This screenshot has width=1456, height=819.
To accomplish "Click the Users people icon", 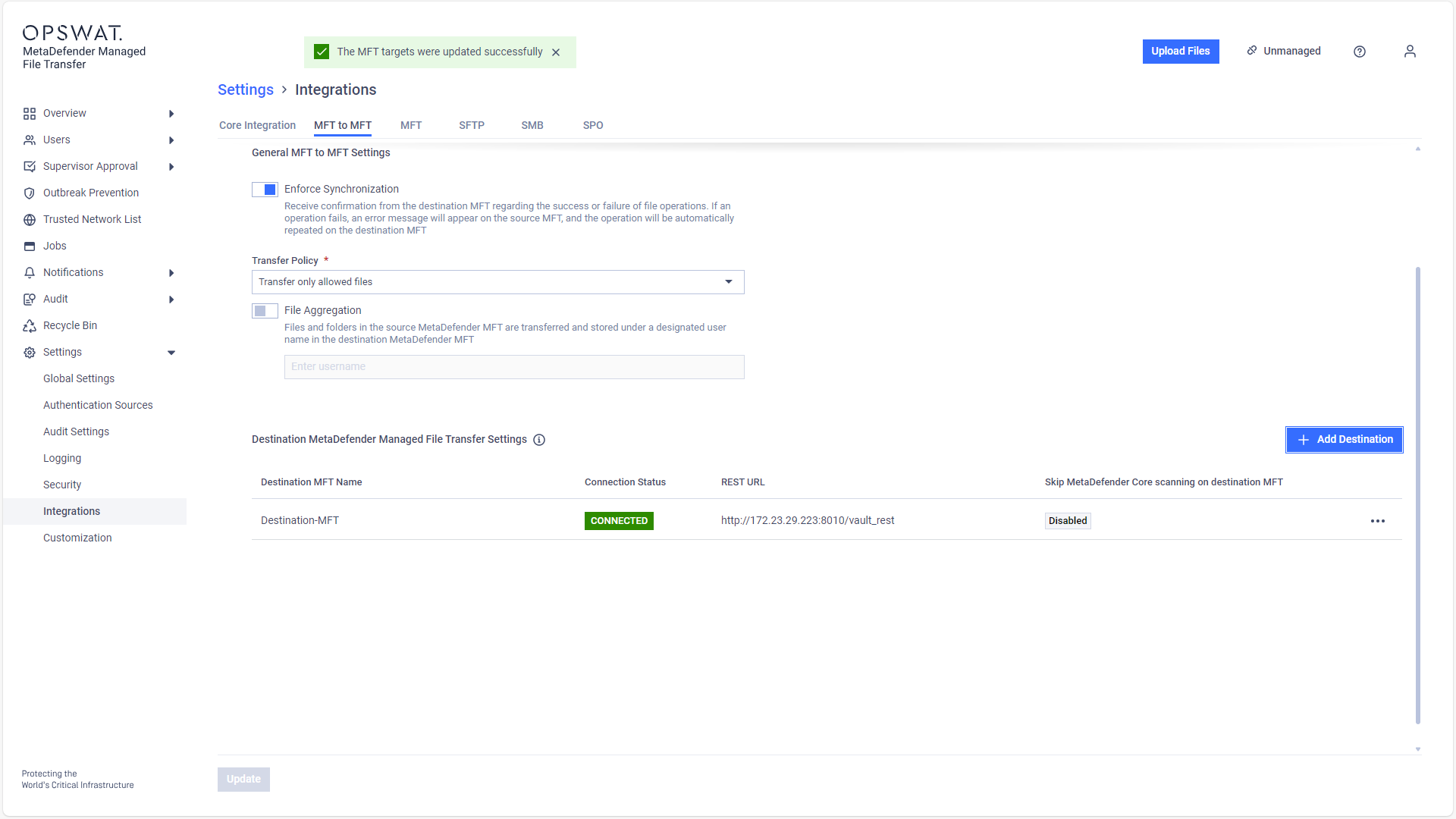I will [30, 140].
